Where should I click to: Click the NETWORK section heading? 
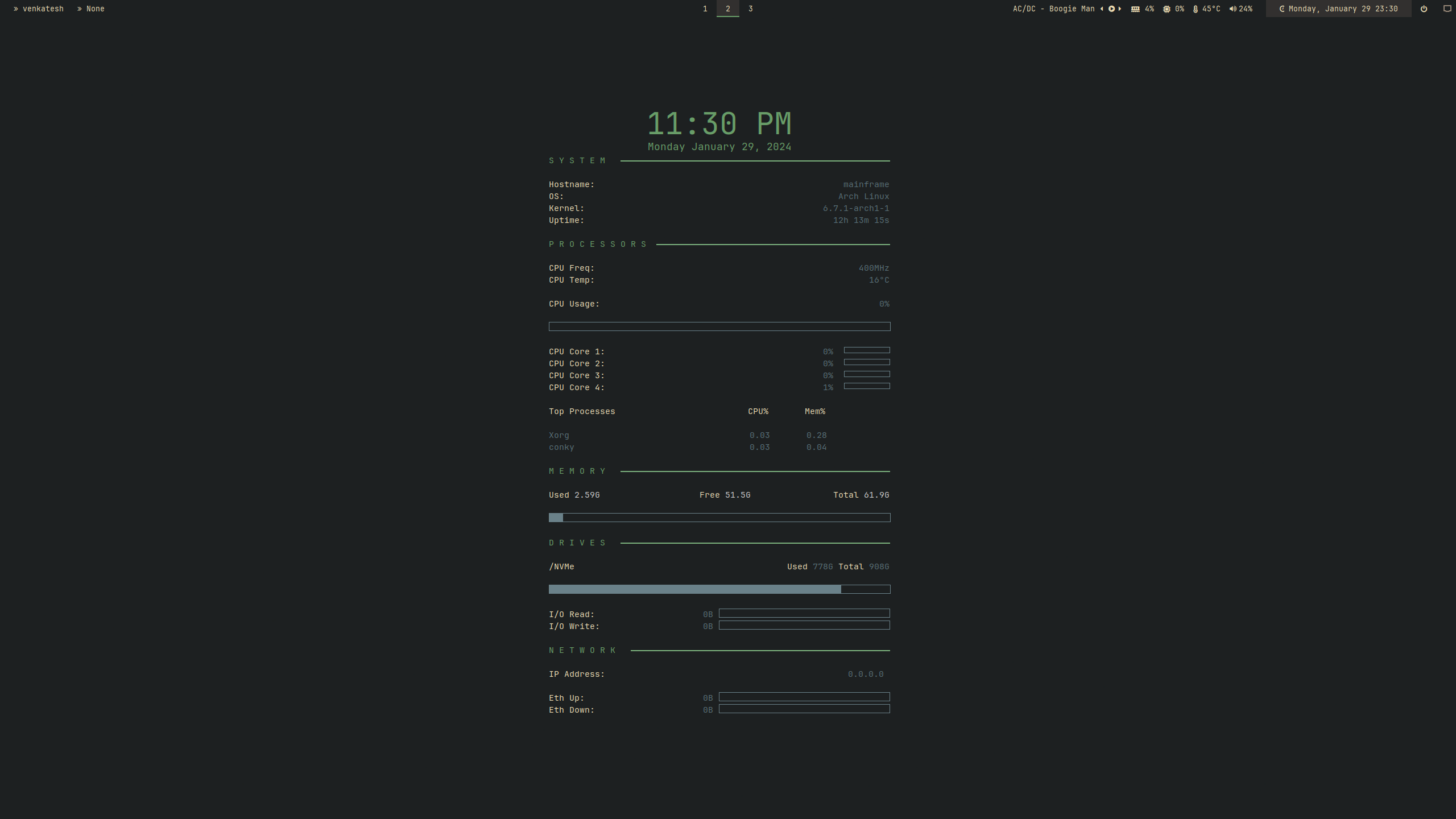point(582,651)
